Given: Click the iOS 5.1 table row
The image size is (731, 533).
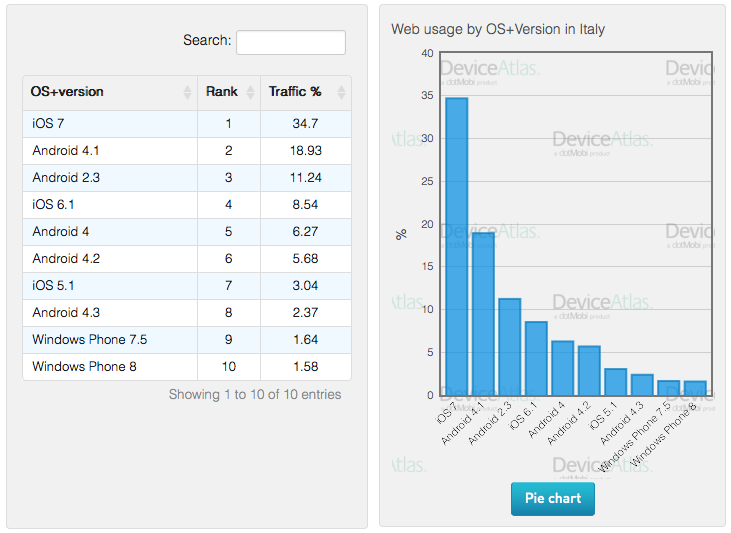Looking at the screenshot, I should coord(186,286).
